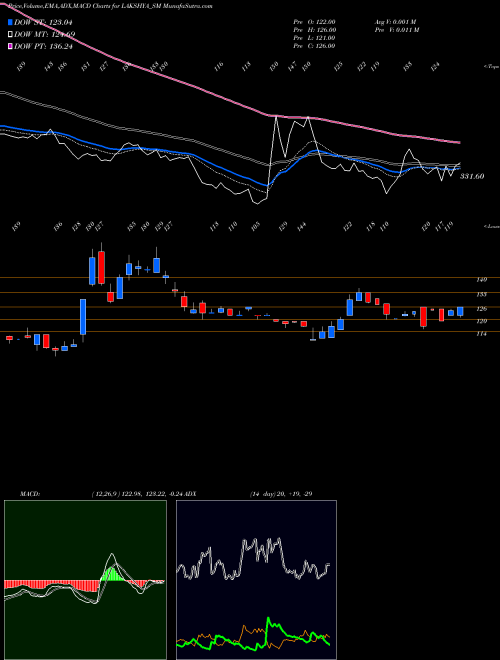Click the 331.60 value label on EMA chart

(x=471, y=176)
